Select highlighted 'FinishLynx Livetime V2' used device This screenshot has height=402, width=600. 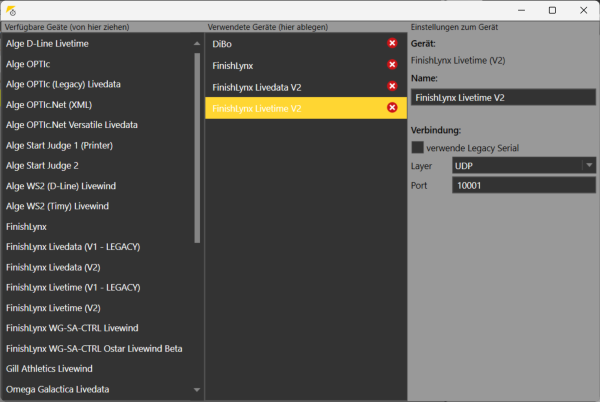click(306, 108)
